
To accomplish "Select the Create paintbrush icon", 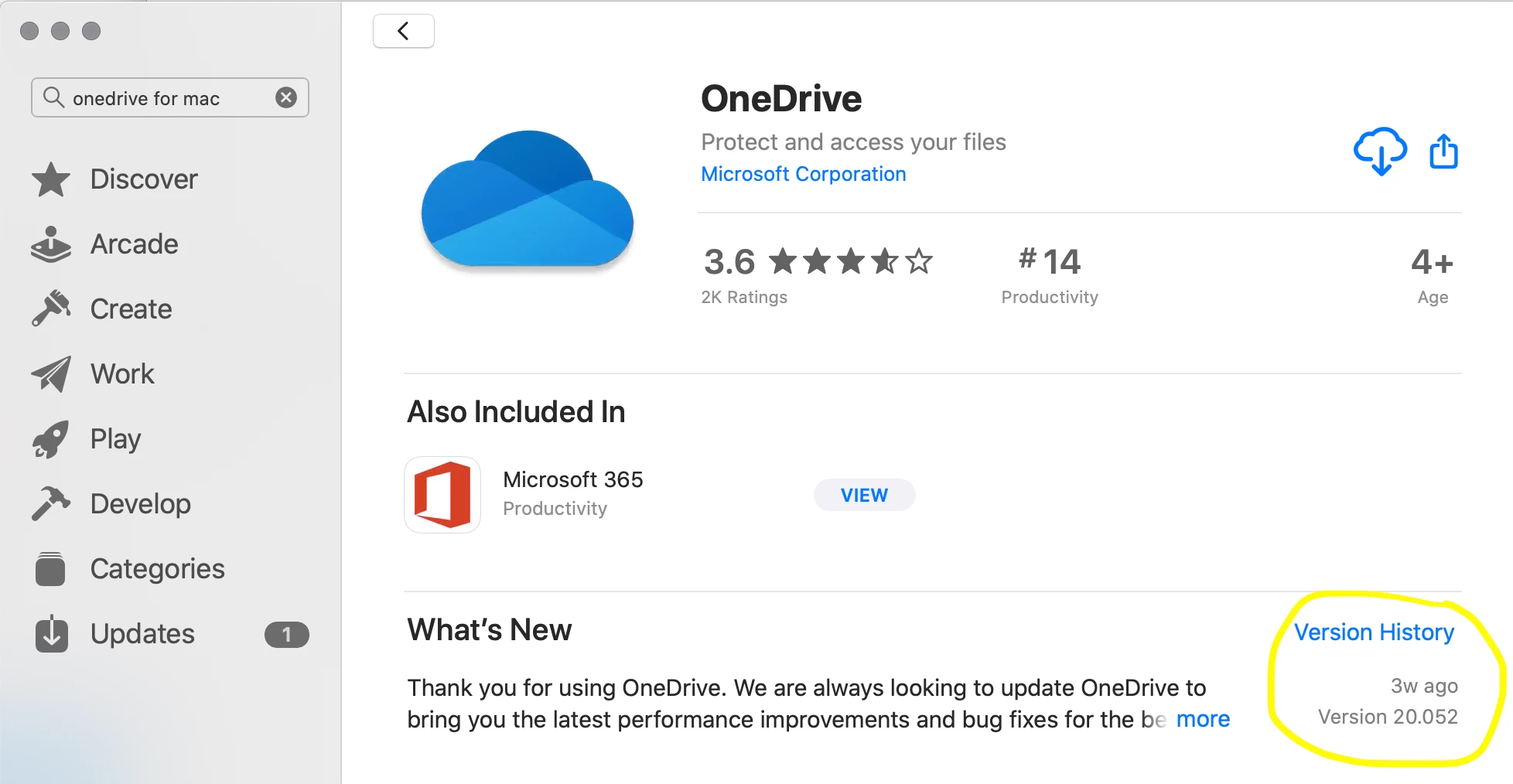I will (51, 308).
